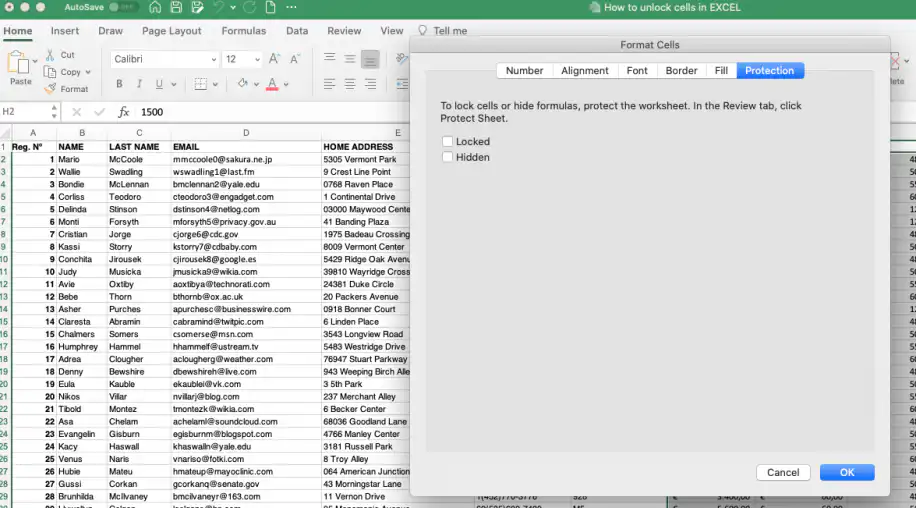
Task: Click the Cancel button in Format Cells
Action: coord(783,472)
